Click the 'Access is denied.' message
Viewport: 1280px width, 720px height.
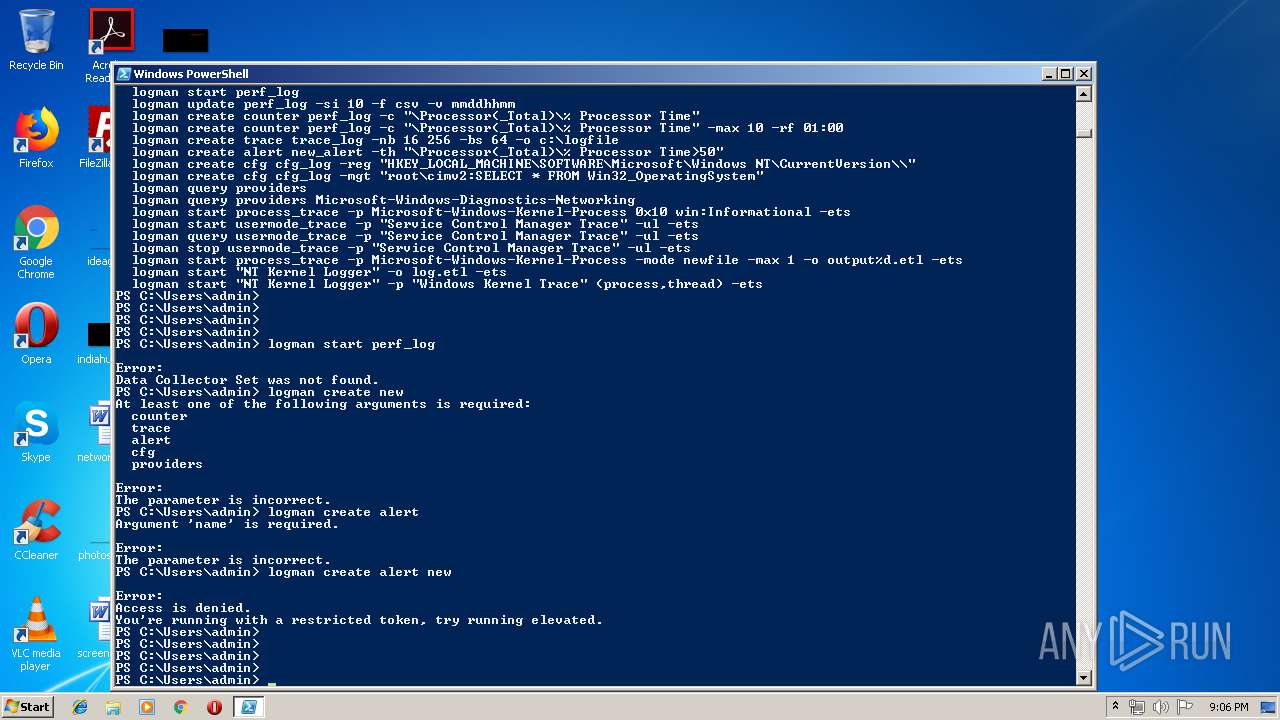point(183,608)
